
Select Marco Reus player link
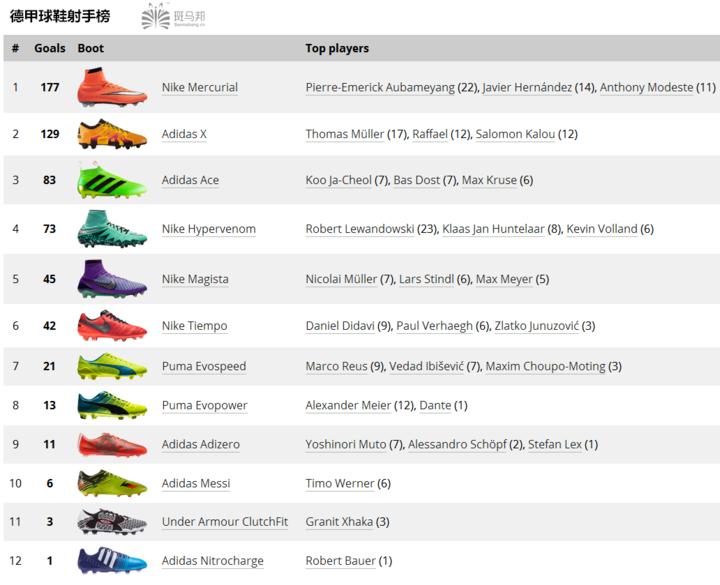[x=336, y=366]
